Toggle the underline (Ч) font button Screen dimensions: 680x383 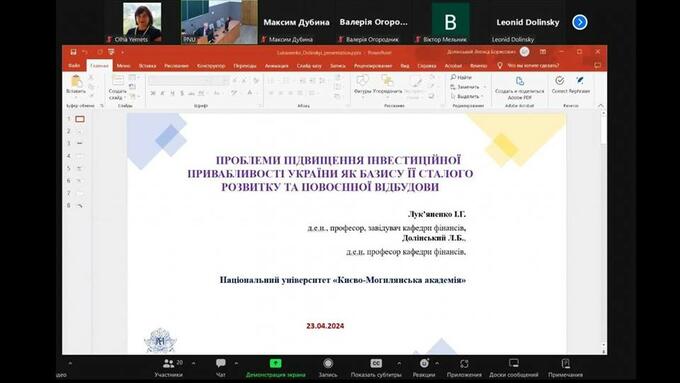(x=172, y=93)
